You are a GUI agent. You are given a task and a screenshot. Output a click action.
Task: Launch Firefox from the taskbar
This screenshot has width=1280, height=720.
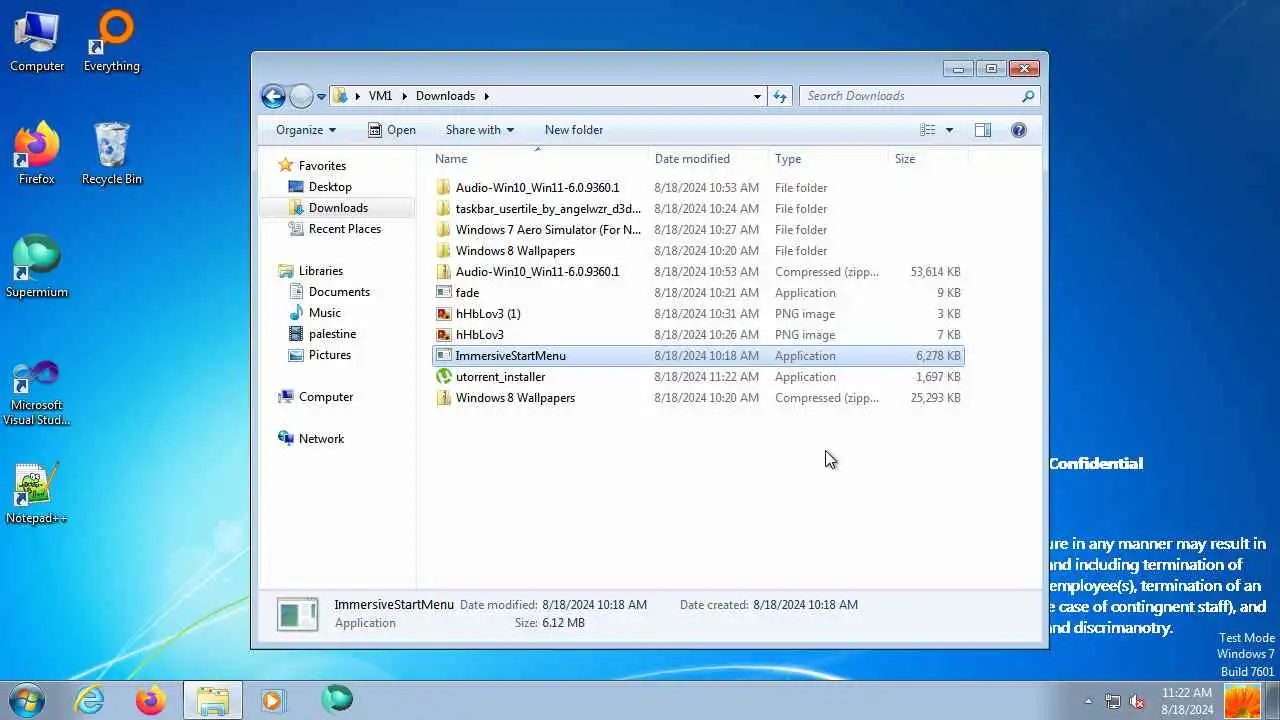(151, 700)
